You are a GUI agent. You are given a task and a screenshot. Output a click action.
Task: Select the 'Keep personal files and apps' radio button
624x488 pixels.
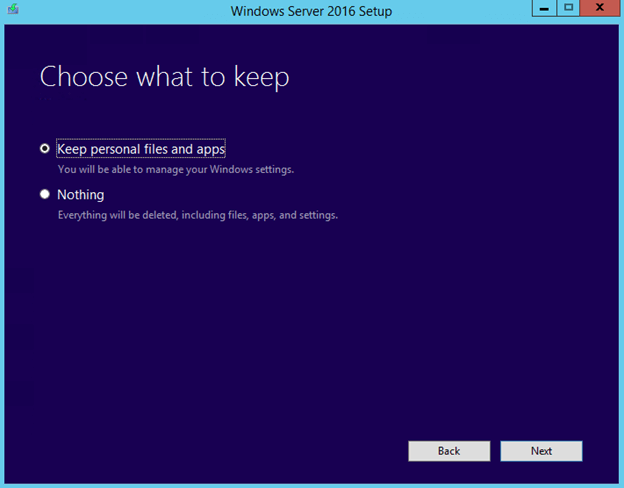tap(45, 148)
